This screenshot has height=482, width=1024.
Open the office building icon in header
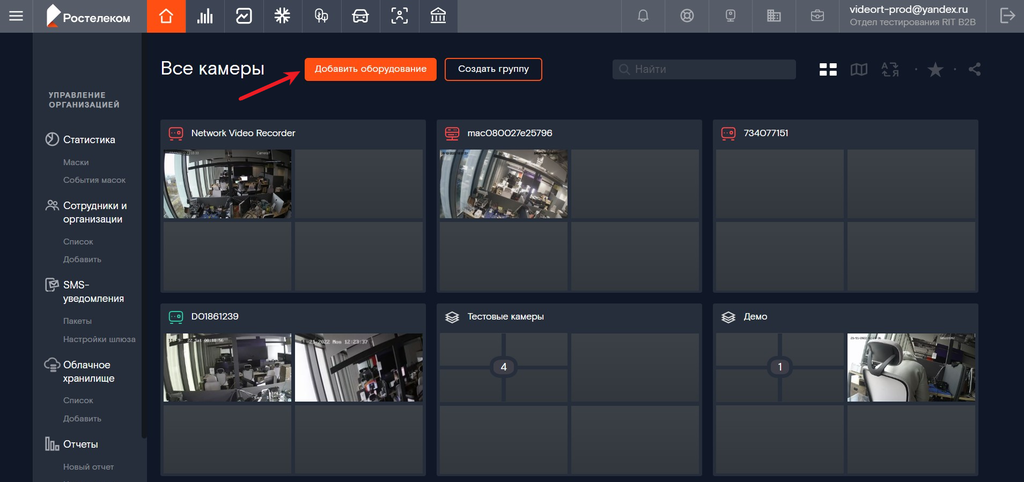coord(774,16)
